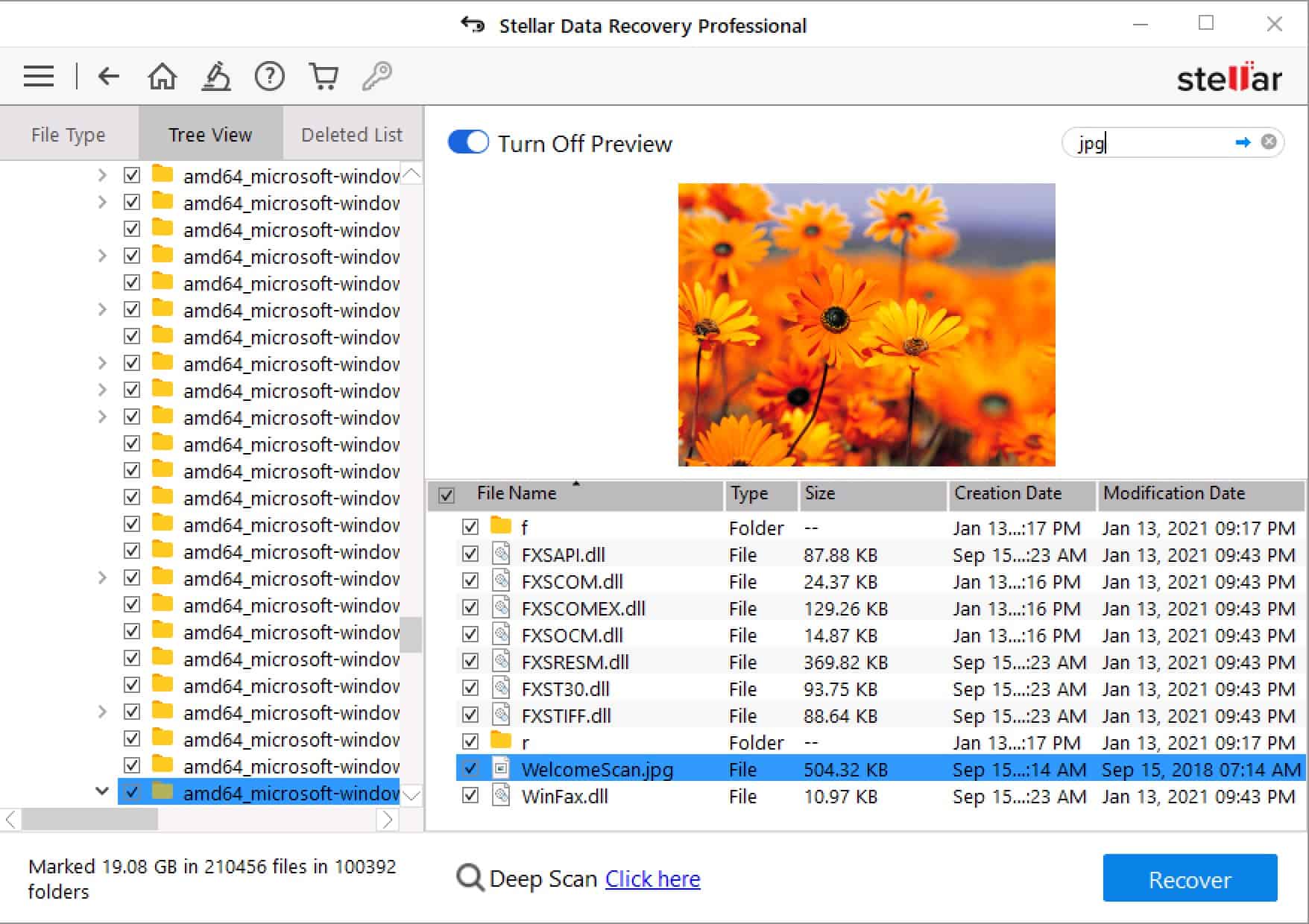
Task: Toggle the select-all checkbox in File Name header
Action: tap(447, 496)
